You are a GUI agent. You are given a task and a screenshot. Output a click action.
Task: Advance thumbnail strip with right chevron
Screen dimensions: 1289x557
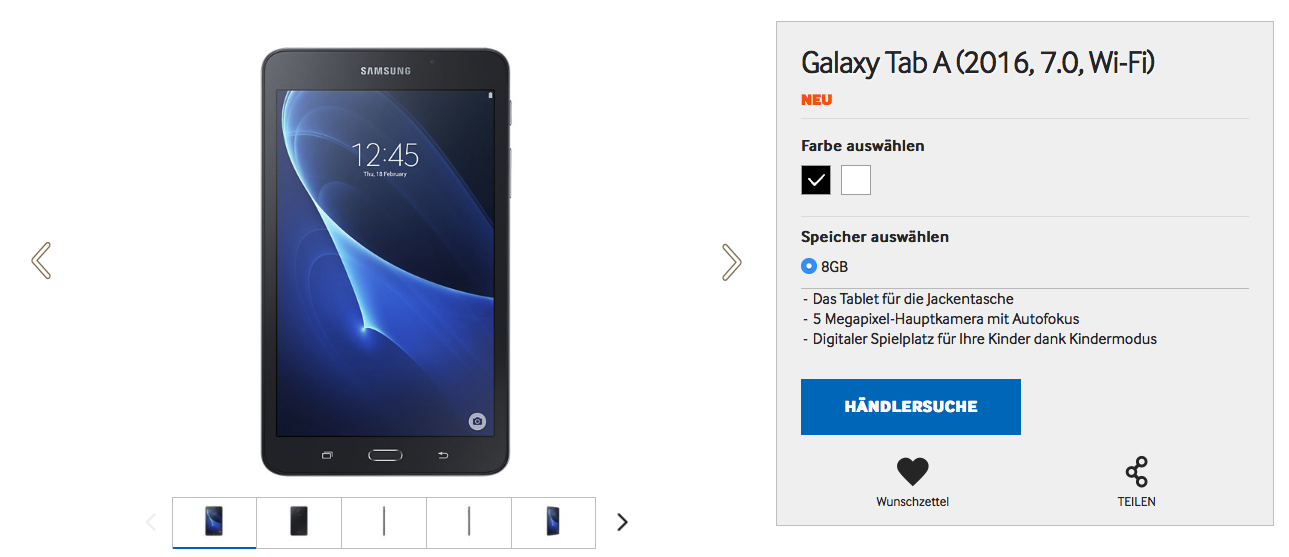coord(622,522)
